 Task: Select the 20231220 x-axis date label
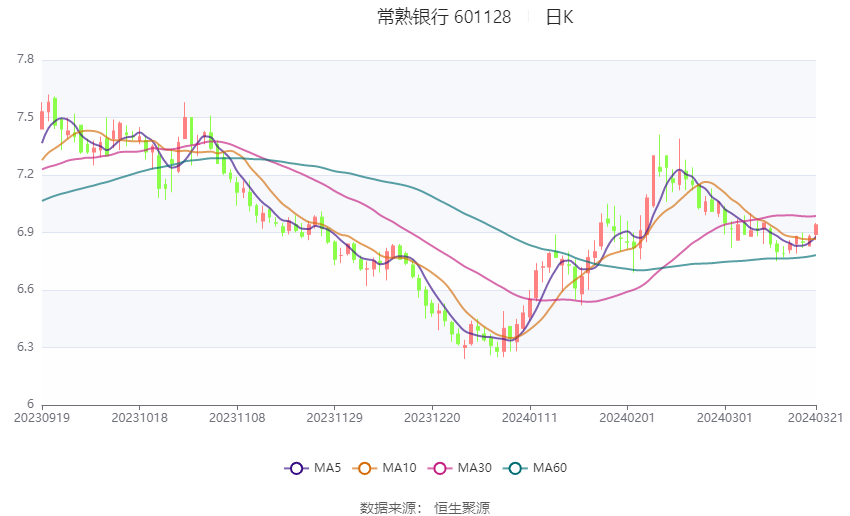[432, 418]
